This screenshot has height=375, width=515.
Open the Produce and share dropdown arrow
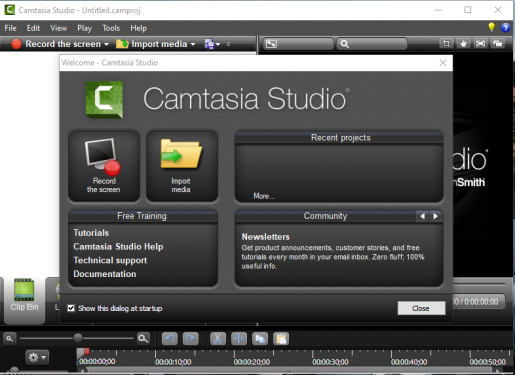tap(218, 44)
